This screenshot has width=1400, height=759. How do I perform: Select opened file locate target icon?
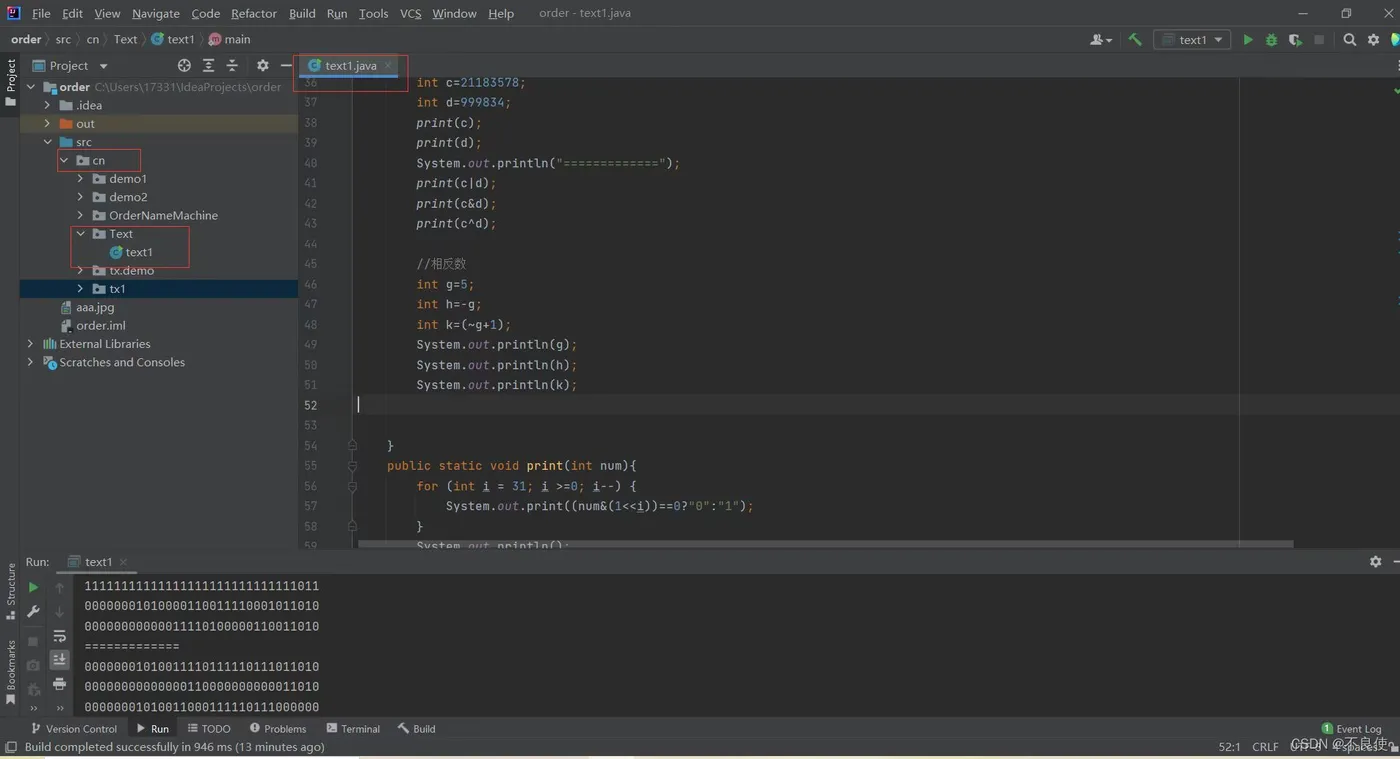(184, 65)
